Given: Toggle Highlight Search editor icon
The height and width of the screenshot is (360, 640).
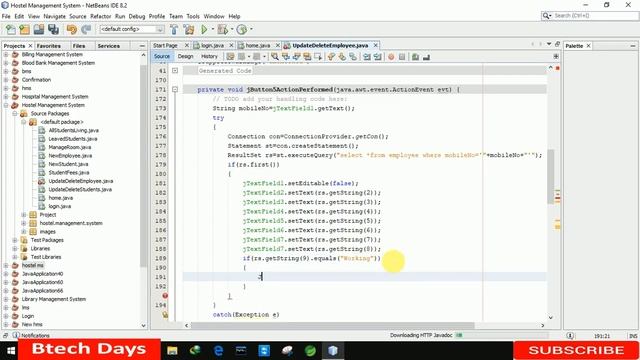Looking at the screenshot, I should tap(307, 57).
